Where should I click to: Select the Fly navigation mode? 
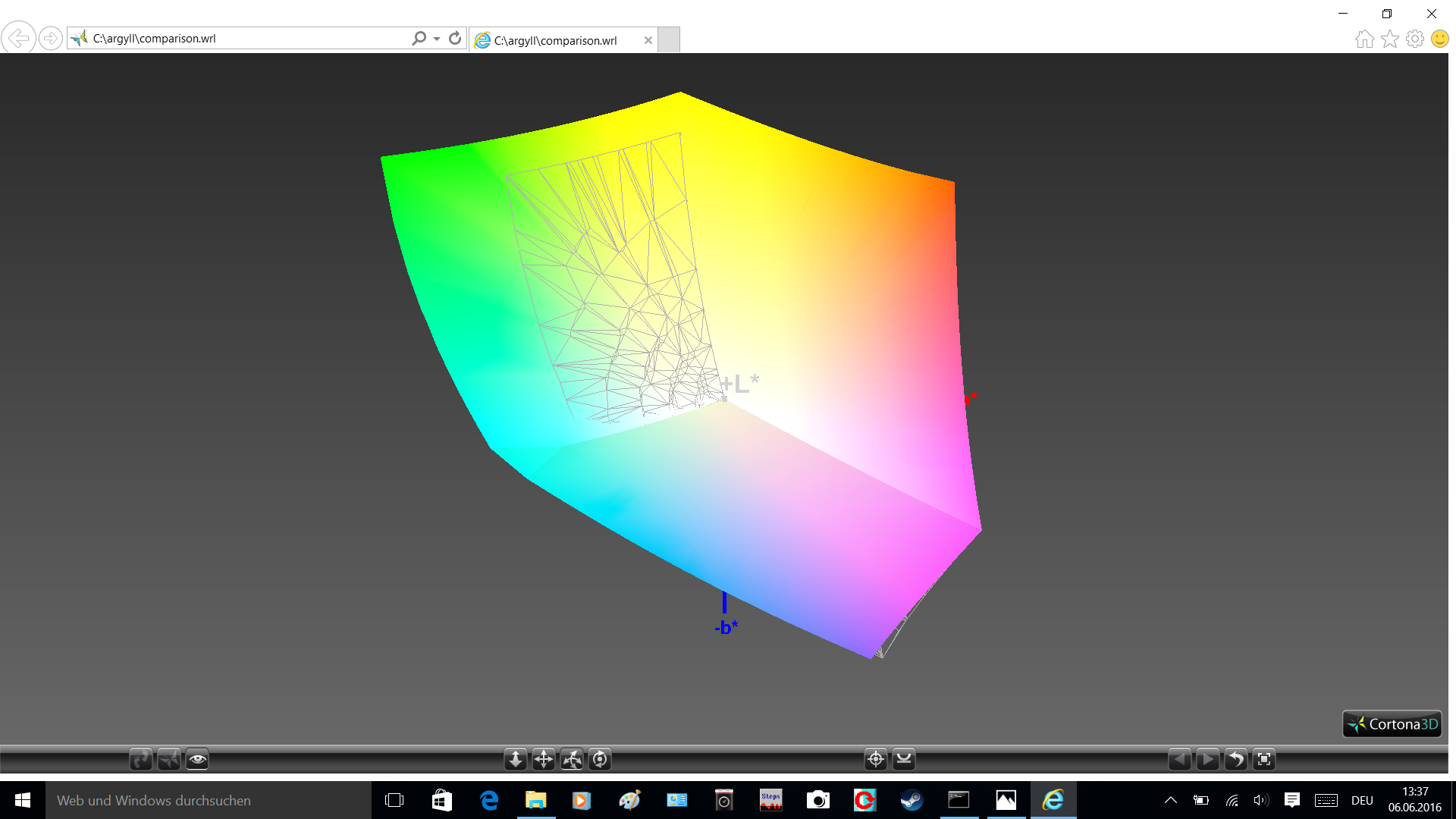(x=168, y=759)
